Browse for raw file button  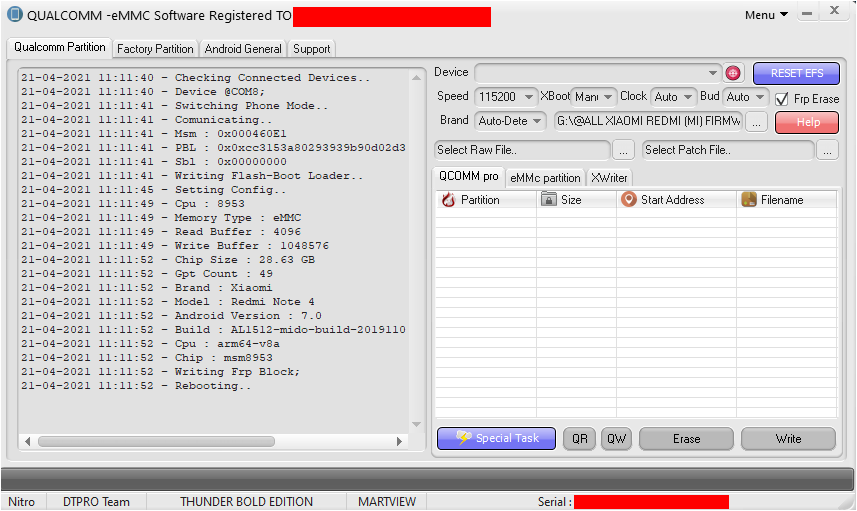[x=623, y=151]
